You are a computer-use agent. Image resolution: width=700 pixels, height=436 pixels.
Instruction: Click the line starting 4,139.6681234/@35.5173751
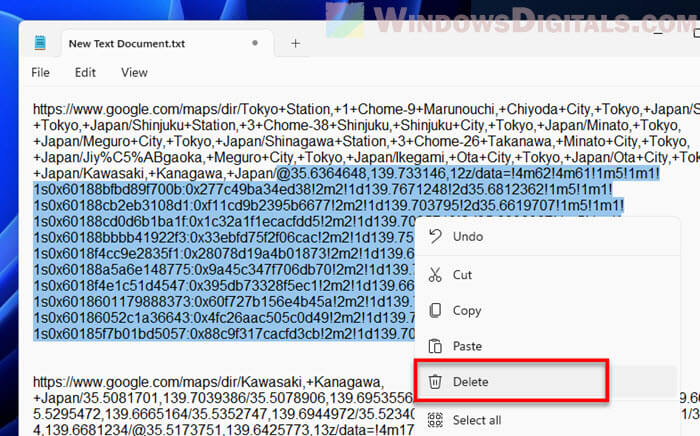[x=224, y=430]
